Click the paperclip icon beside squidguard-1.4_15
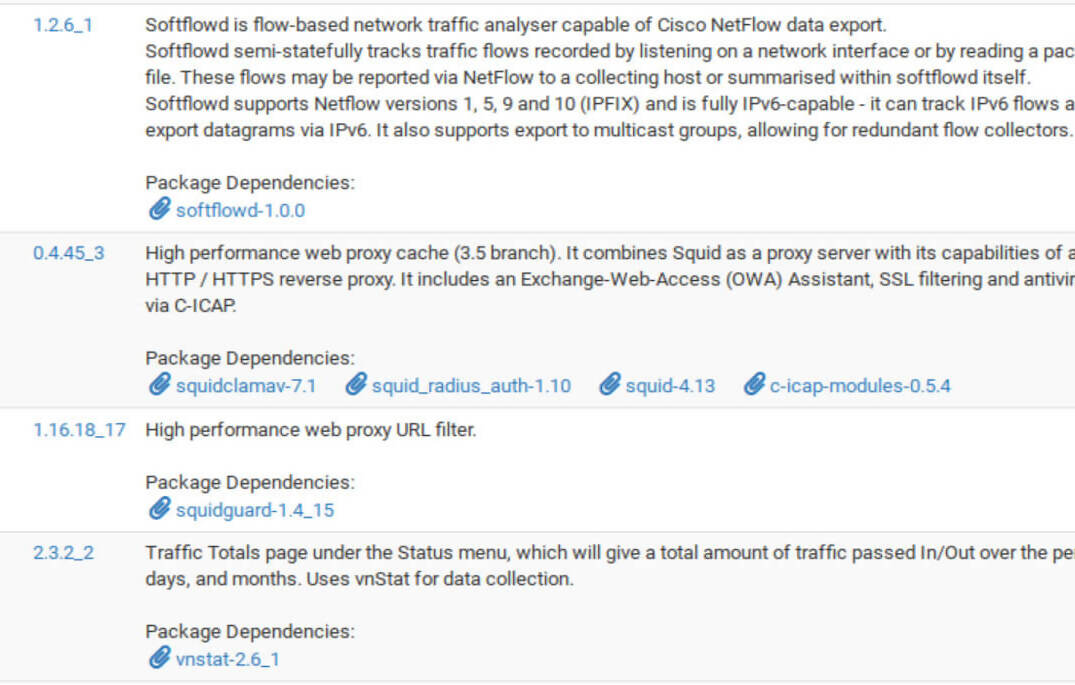 point(159,509)
